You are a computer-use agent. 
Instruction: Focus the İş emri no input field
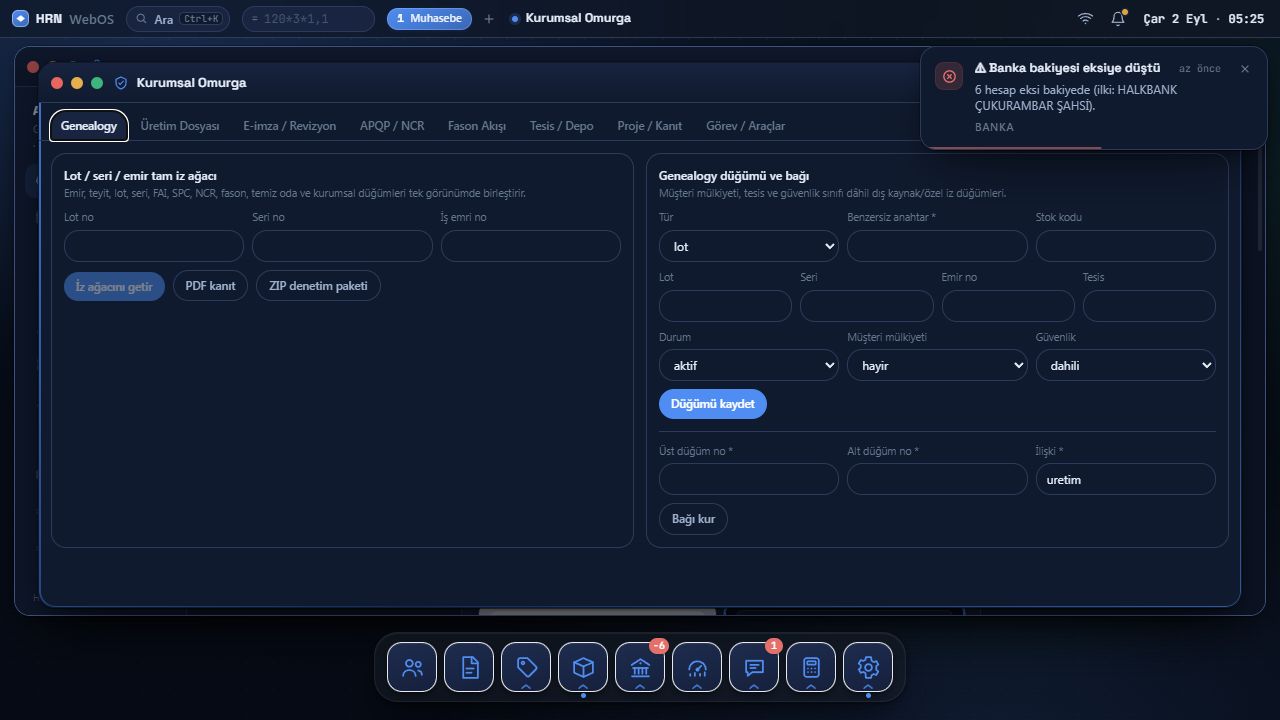point(531,246)
